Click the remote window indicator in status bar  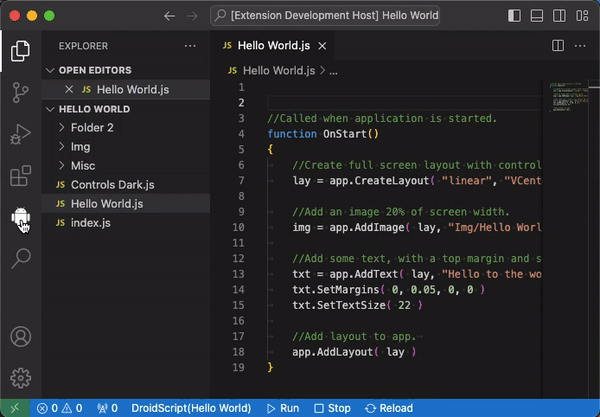point(15,408)
